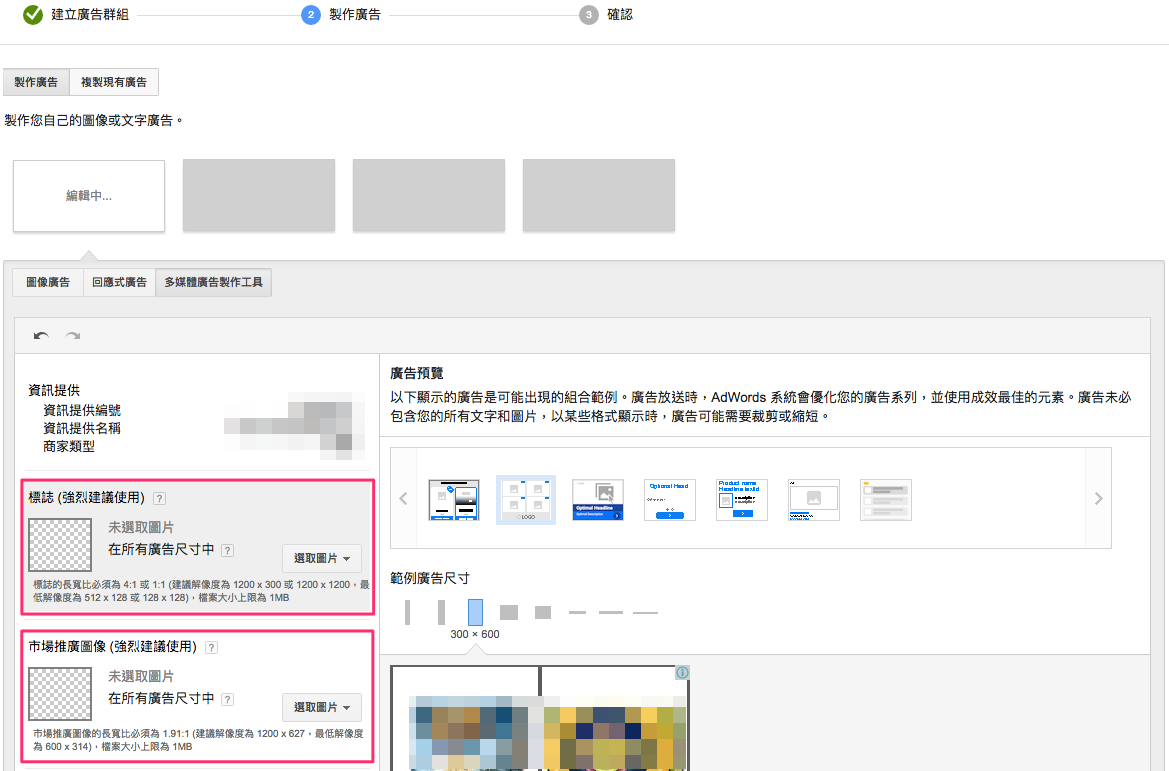Click the info icon on the ad preview

click(682, 672)
